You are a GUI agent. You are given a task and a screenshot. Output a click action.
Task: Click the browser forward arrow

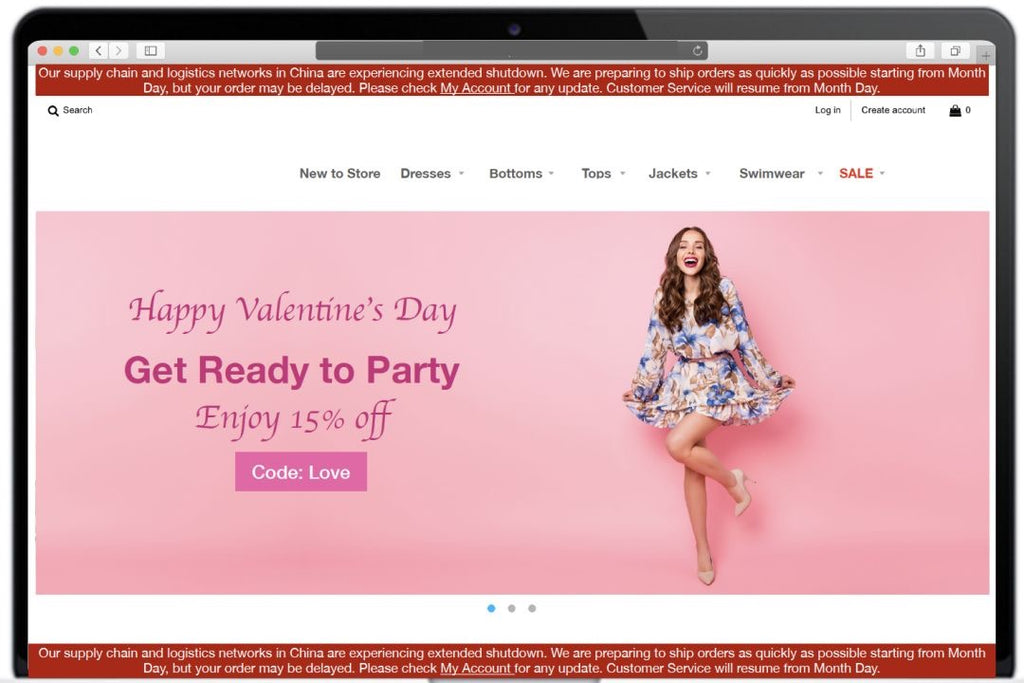119,50
